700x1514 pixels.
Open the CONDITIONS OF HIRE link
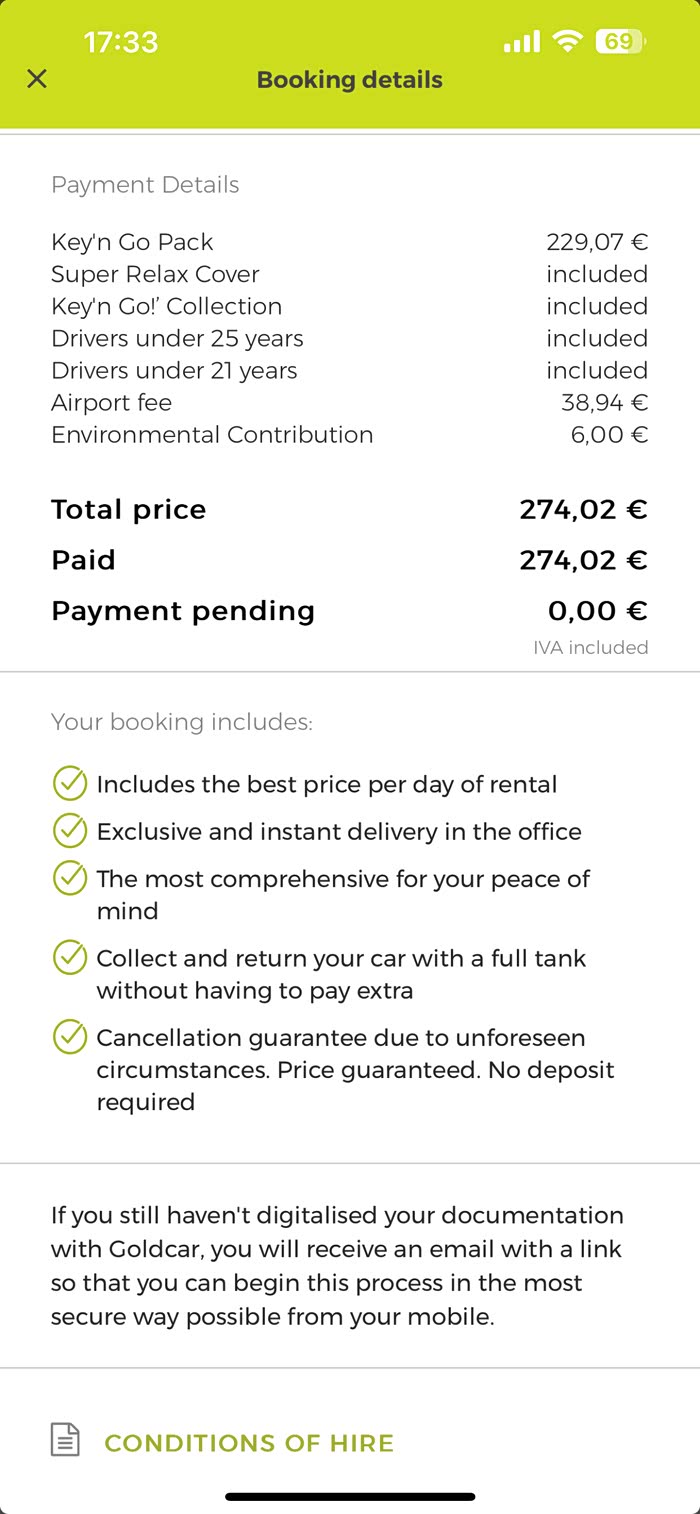pyautogui.click(x=249, y=1443)
